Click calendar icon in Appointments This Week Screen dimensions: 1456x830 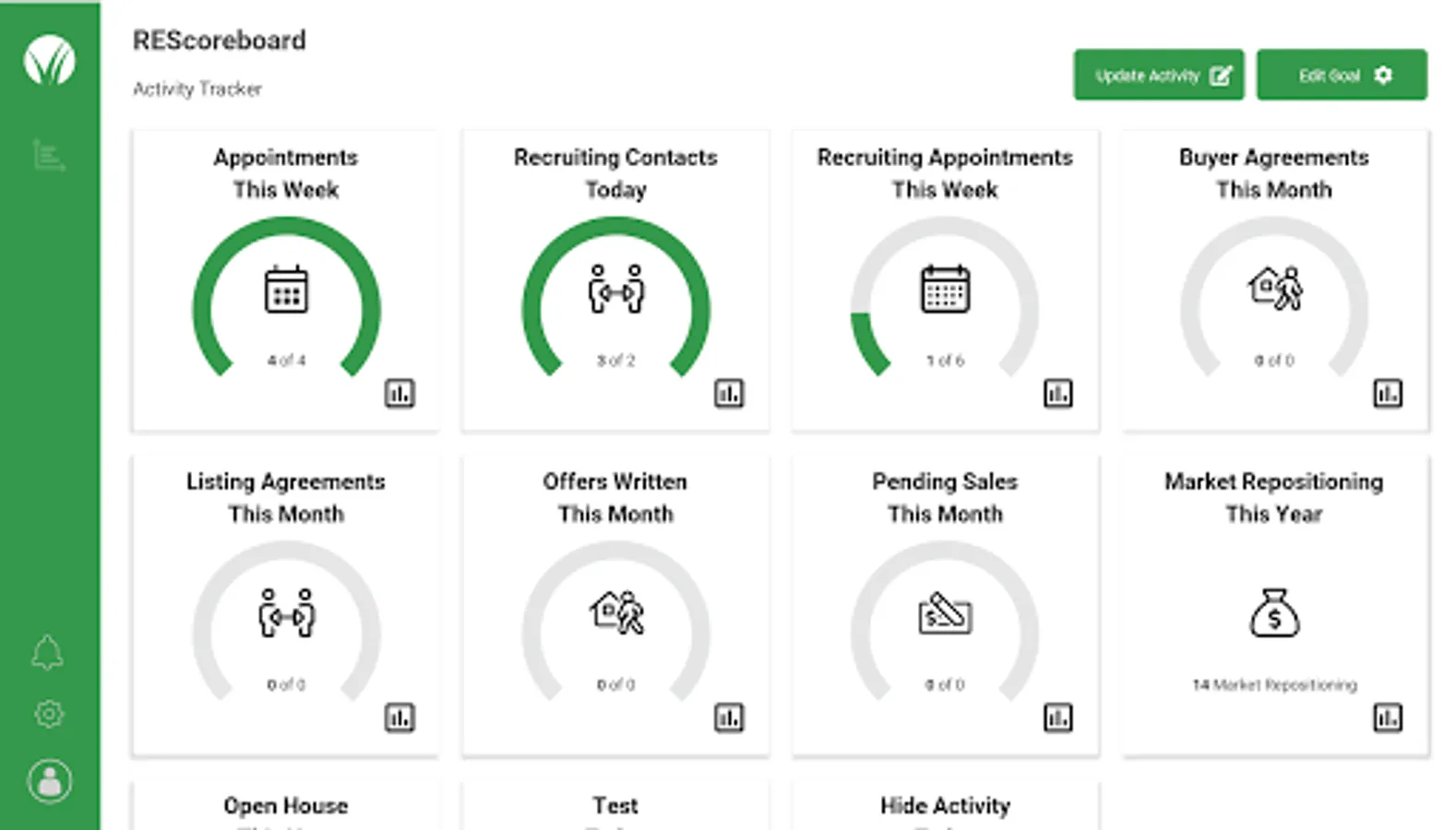(x=286, y=290)
